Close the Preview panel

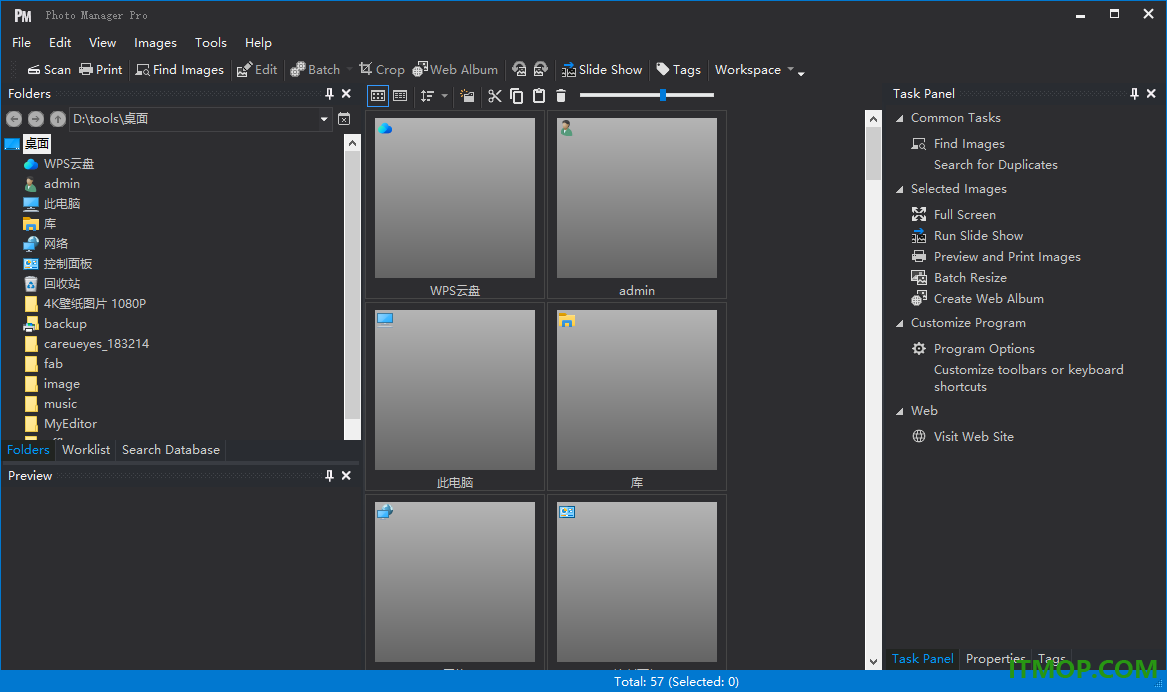(346, 475)
